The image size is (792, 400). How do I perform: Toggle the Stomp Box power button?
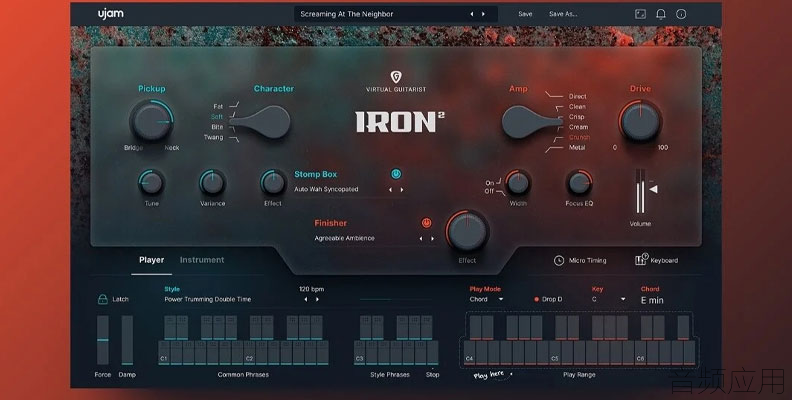[x=396, y=174]
